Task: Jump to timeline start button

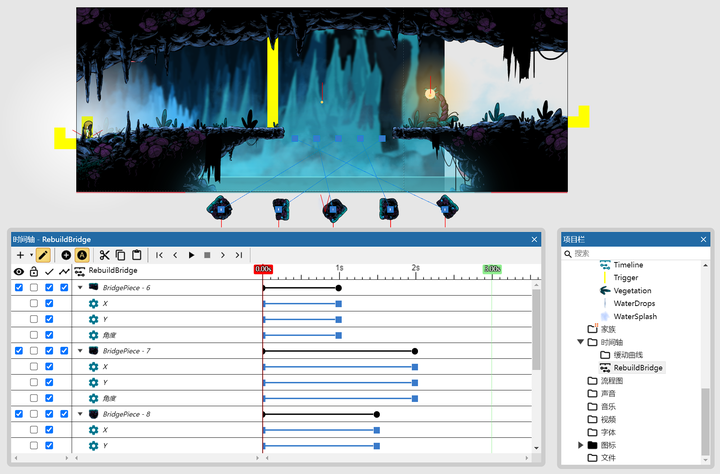Action: pos(159,255)
